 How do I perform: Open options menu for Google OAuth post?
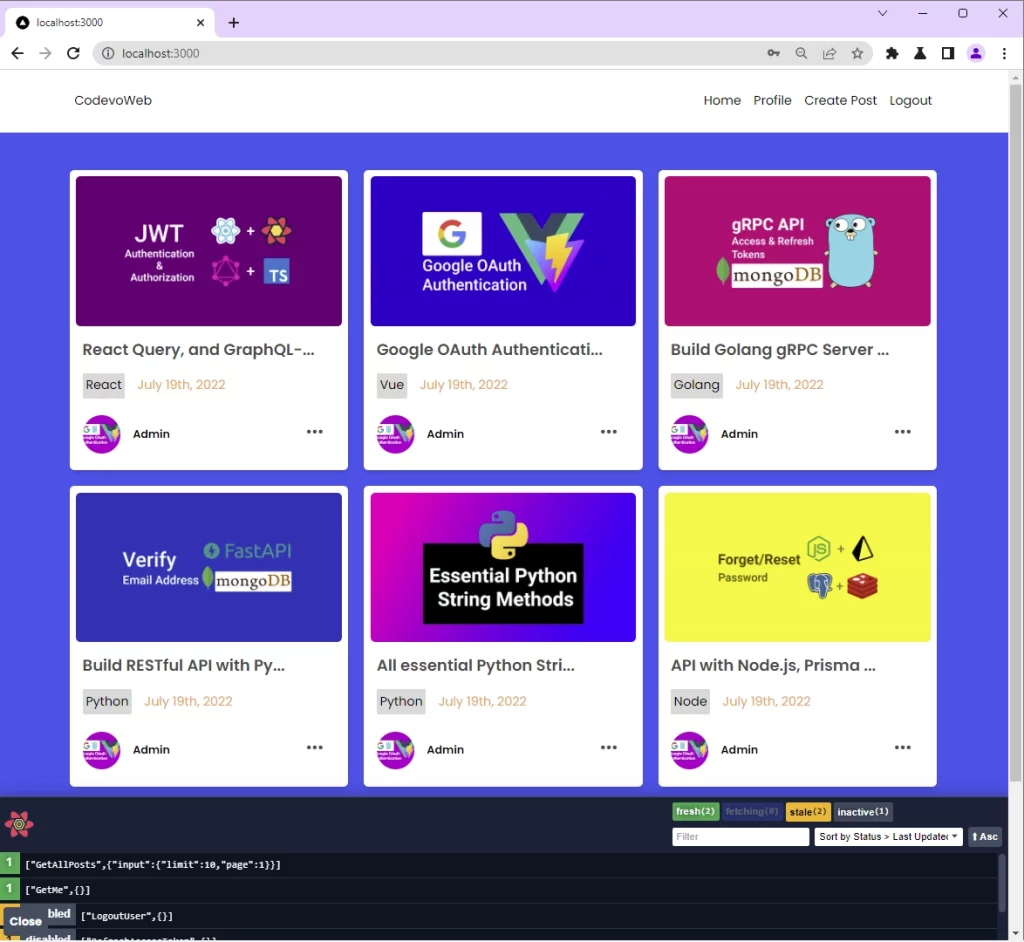click(x=609, y=432)
